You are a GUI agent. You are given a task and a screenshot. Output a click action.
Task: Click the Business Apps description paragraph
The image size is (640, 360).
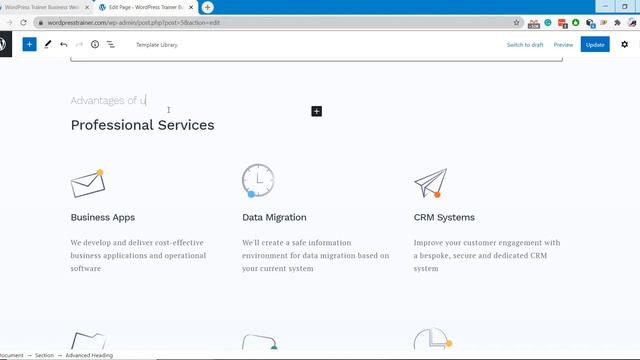(x=138, y=256)
